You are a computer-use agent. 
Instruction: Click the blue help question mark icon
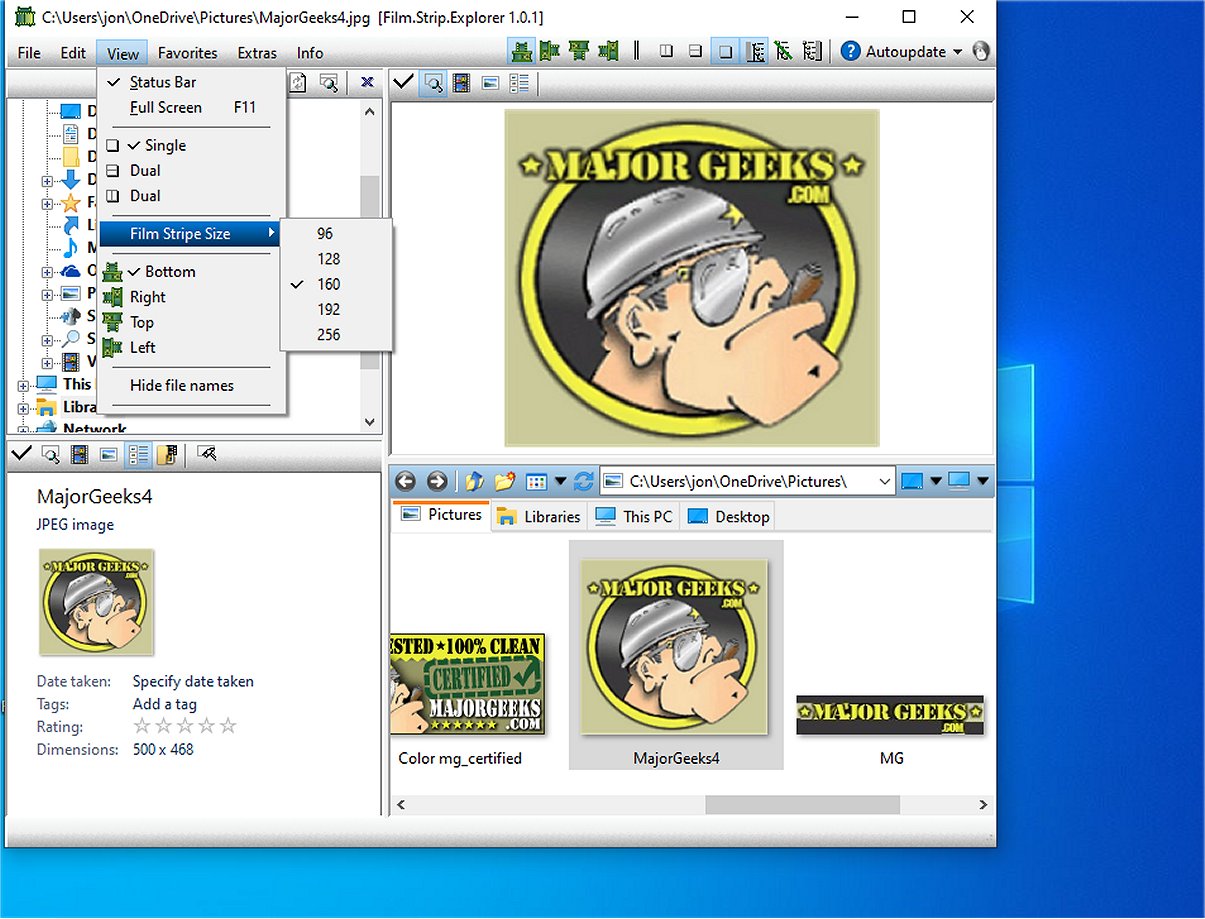(850, 52)
